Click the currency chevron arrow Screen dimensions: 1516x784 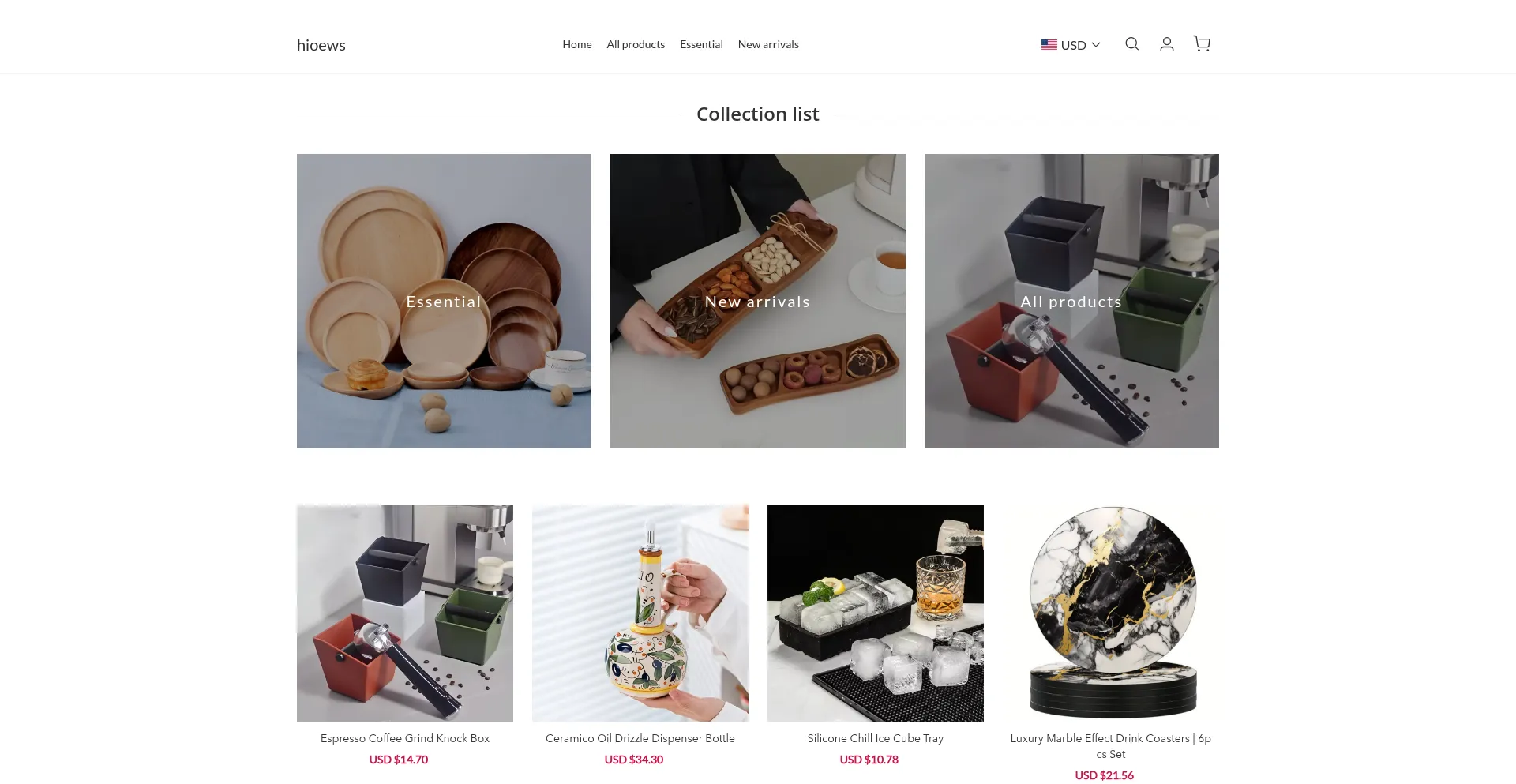(x=1096, y=45)
